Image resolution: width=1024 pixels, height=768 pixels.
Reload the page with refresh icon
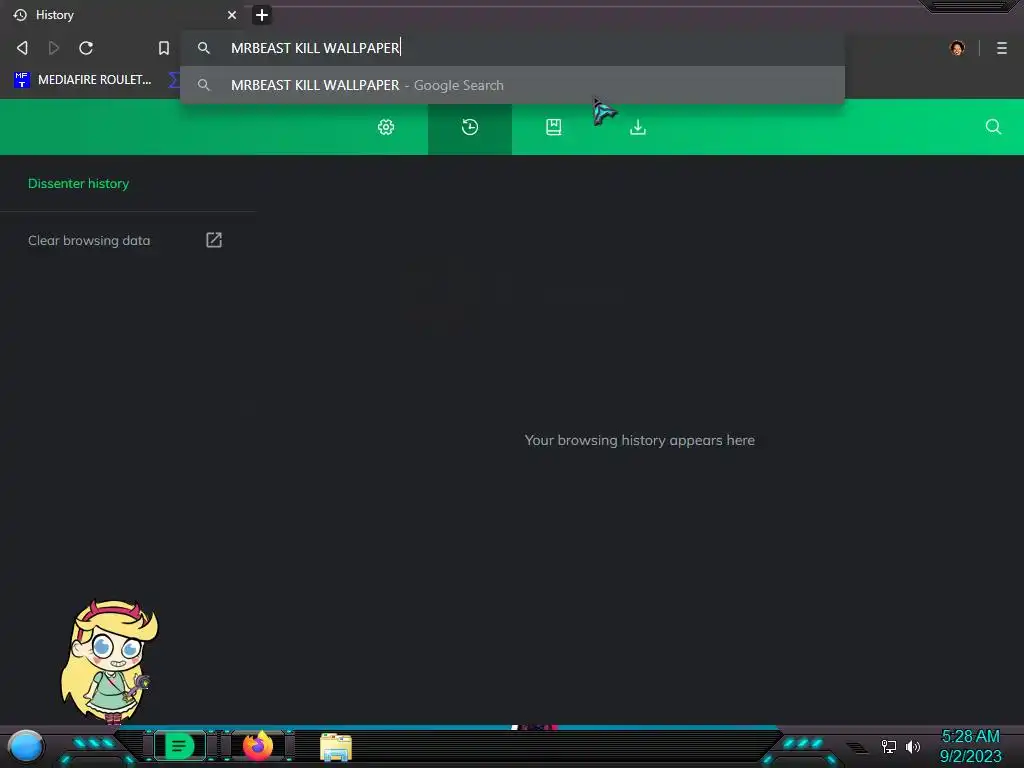click(x=86, y=48)
